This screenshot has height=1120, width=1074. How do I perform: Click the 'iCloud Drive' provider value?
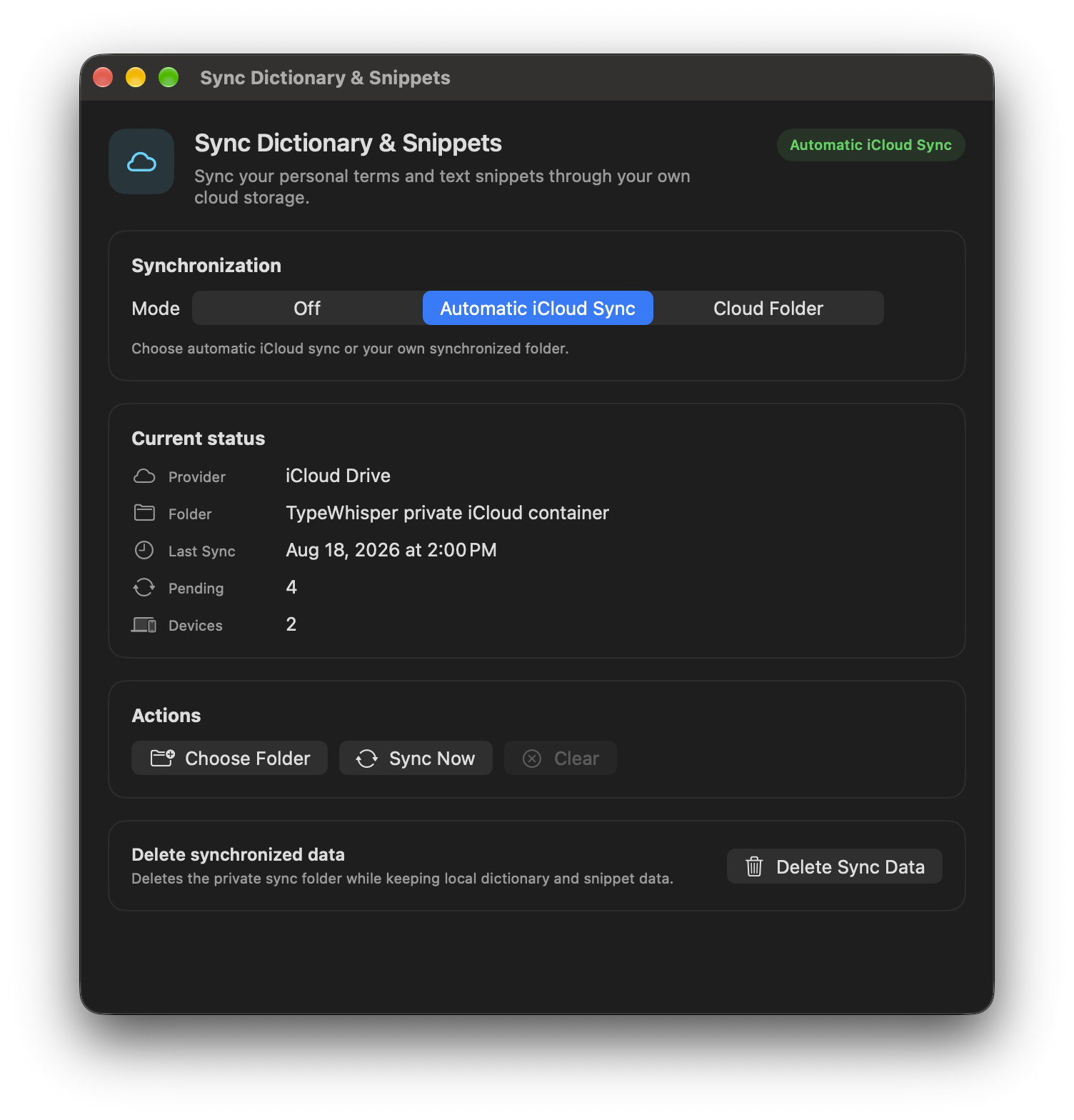click(x=338, y=476)
